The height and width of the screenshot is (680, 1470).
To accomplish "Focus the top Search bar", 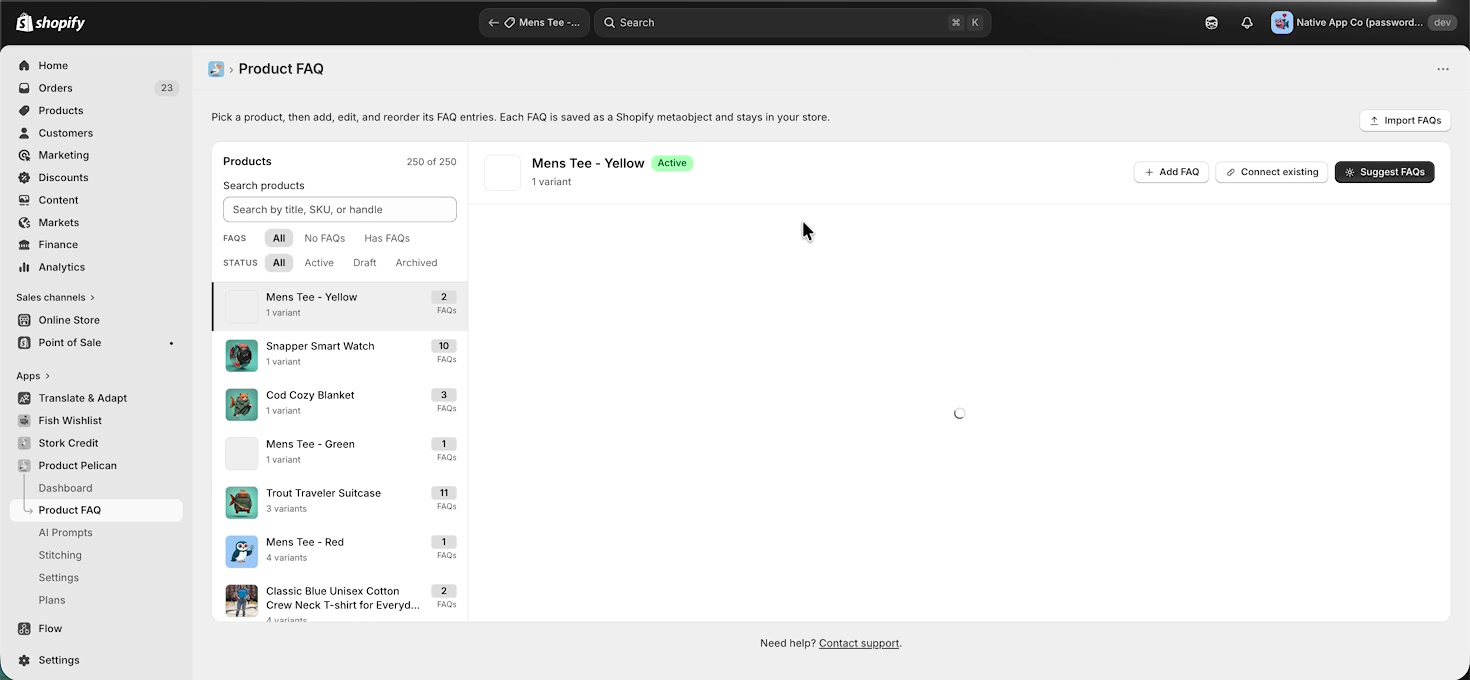I will point(792,22).
